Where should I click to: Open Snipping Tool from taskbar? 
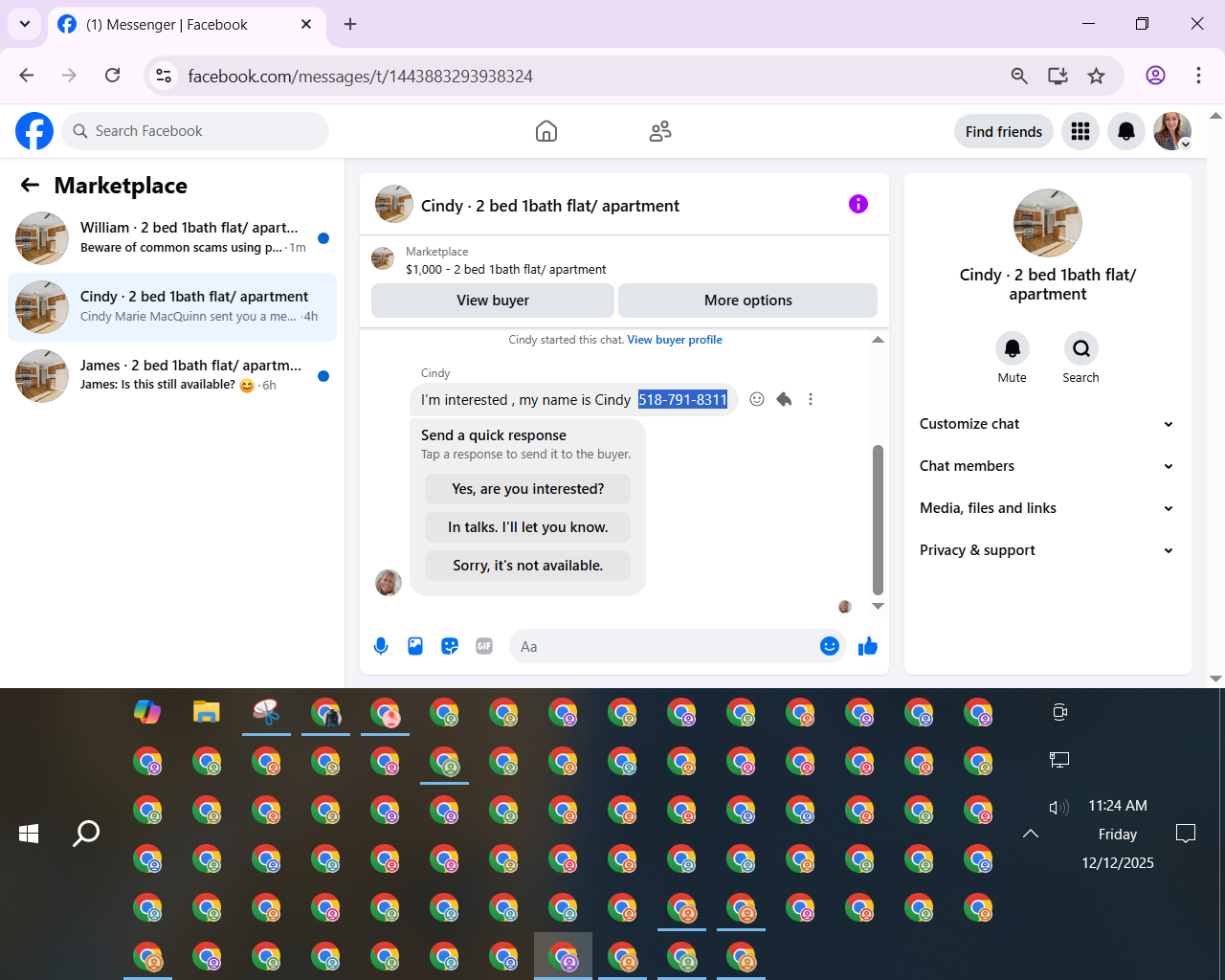(x=266, y=712)
